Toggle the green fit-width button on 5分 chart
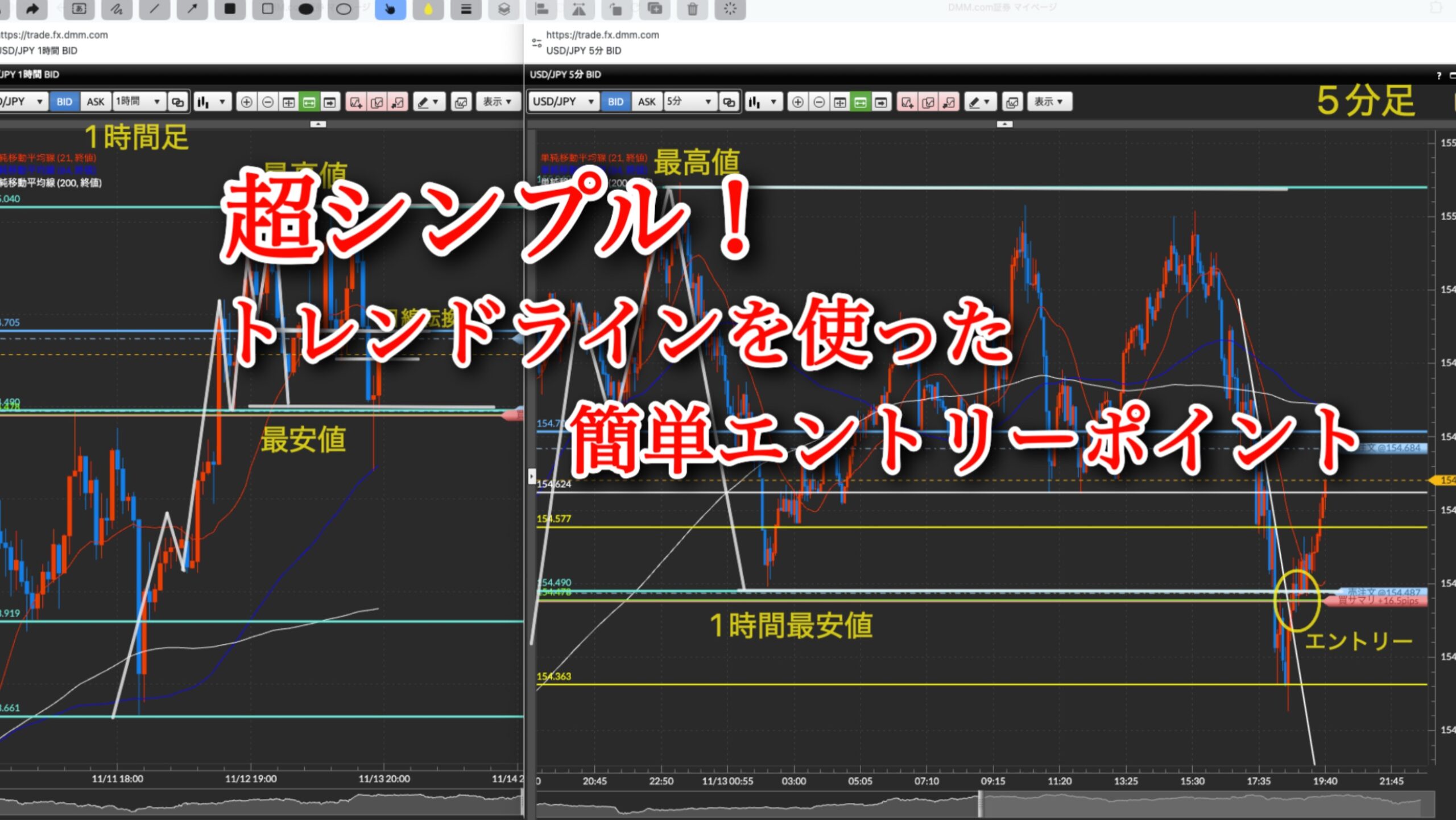The width and height of the screenshot is (1456, 820). 860,102
